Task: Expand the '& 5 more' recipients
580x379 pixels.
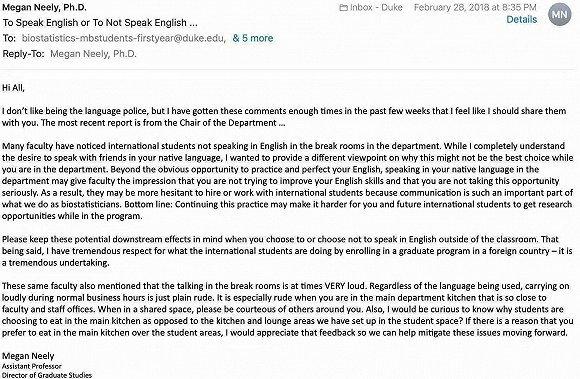Action: (253, 38)
